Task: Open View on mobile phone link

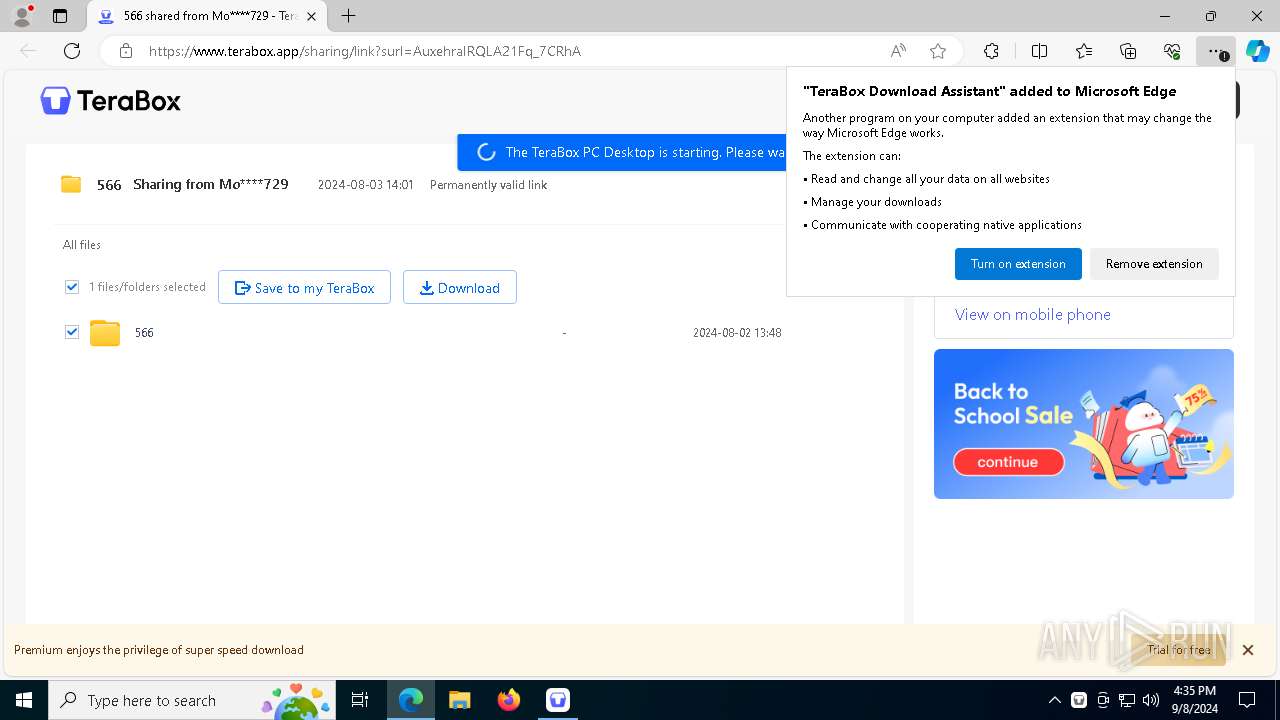Action: click(x=1033, y=314)
